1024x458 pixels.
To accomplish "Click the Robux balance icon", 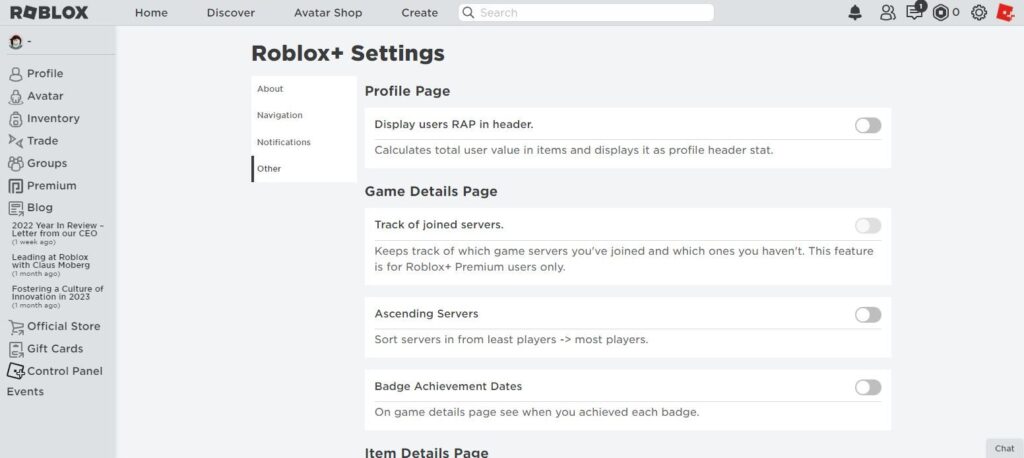I will click(940, 12).
